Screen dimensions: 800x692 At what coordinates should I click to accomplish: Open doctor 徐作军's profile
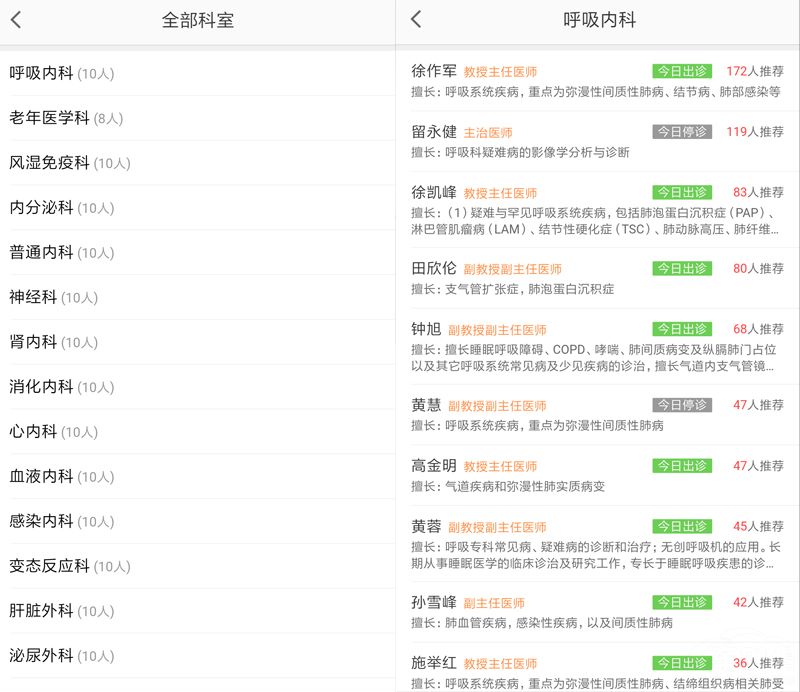[x=435, y=71]
